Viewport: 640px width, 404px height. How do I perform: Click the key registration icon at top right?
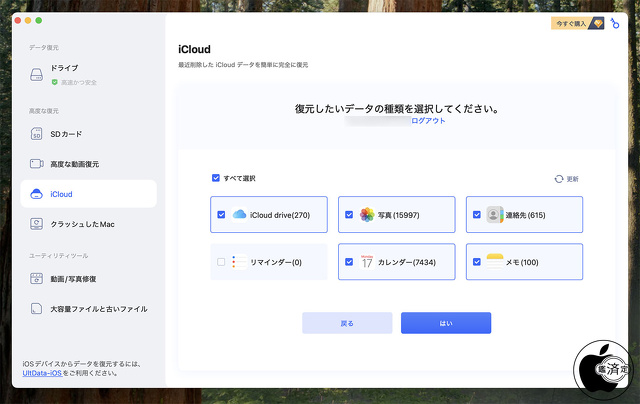(x=615, y=24)
